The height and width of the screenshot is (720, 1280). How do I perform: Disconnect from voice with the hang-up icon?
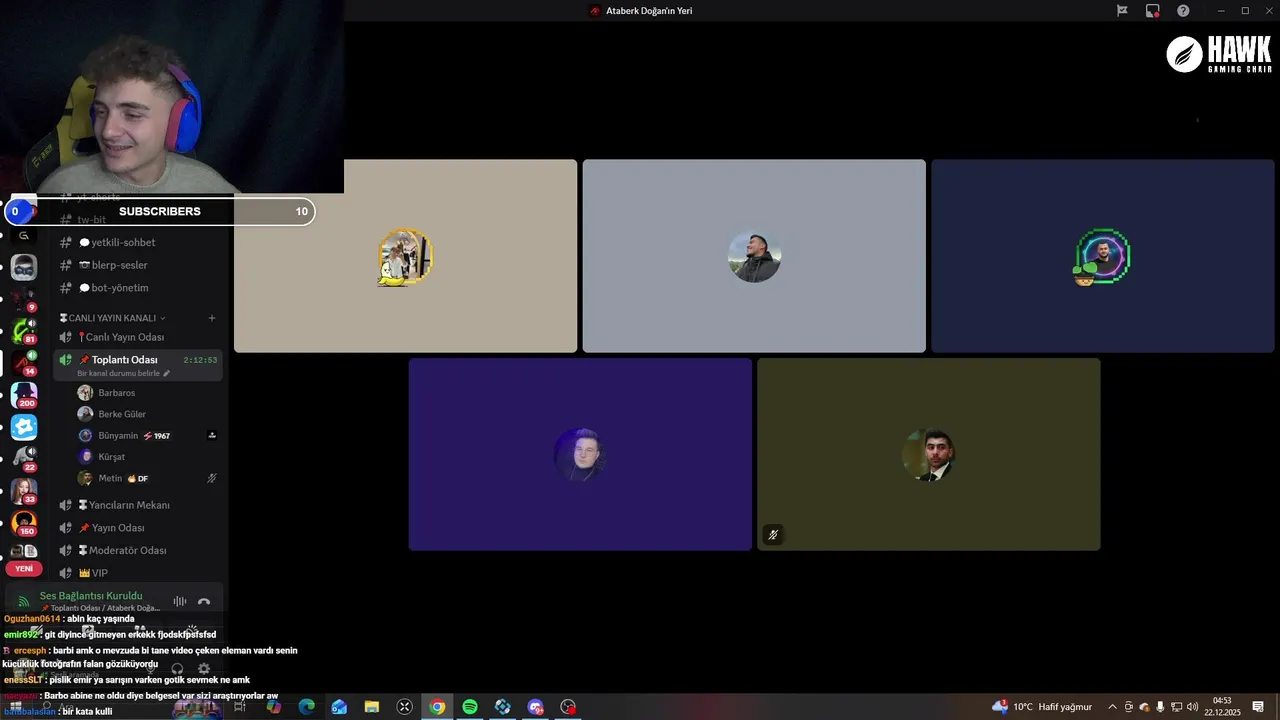pyautogui.click(x=204, y=602)
